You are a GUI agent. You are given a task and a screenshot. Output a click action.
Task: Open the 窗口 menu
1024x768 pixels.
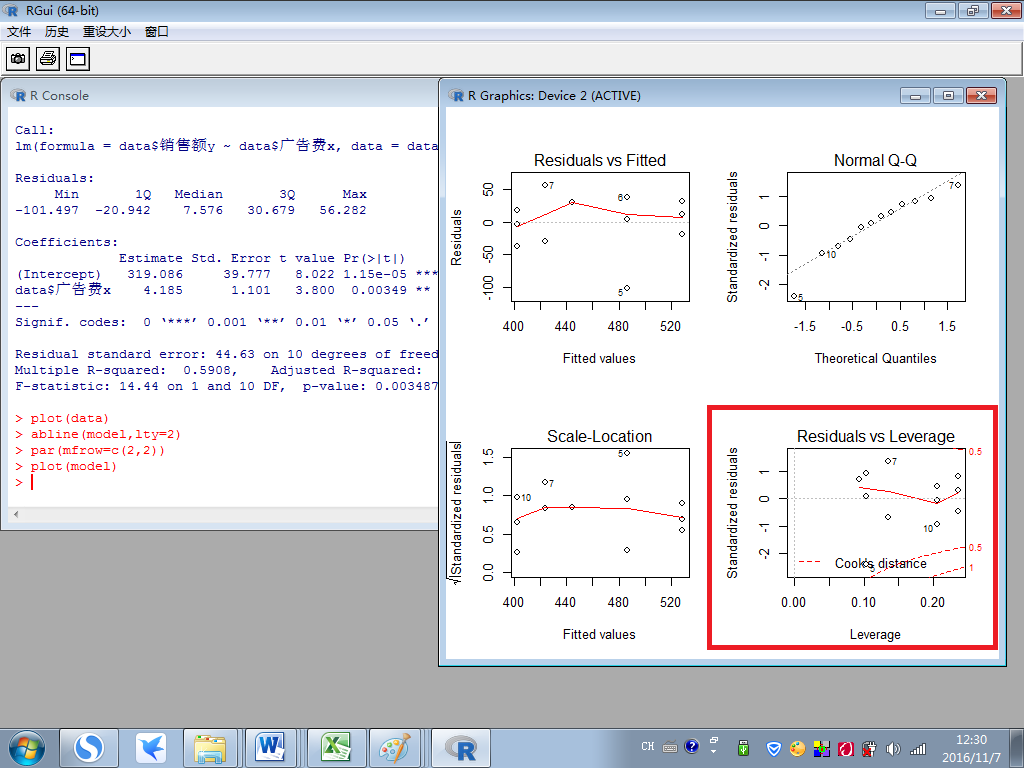[157, 31]
